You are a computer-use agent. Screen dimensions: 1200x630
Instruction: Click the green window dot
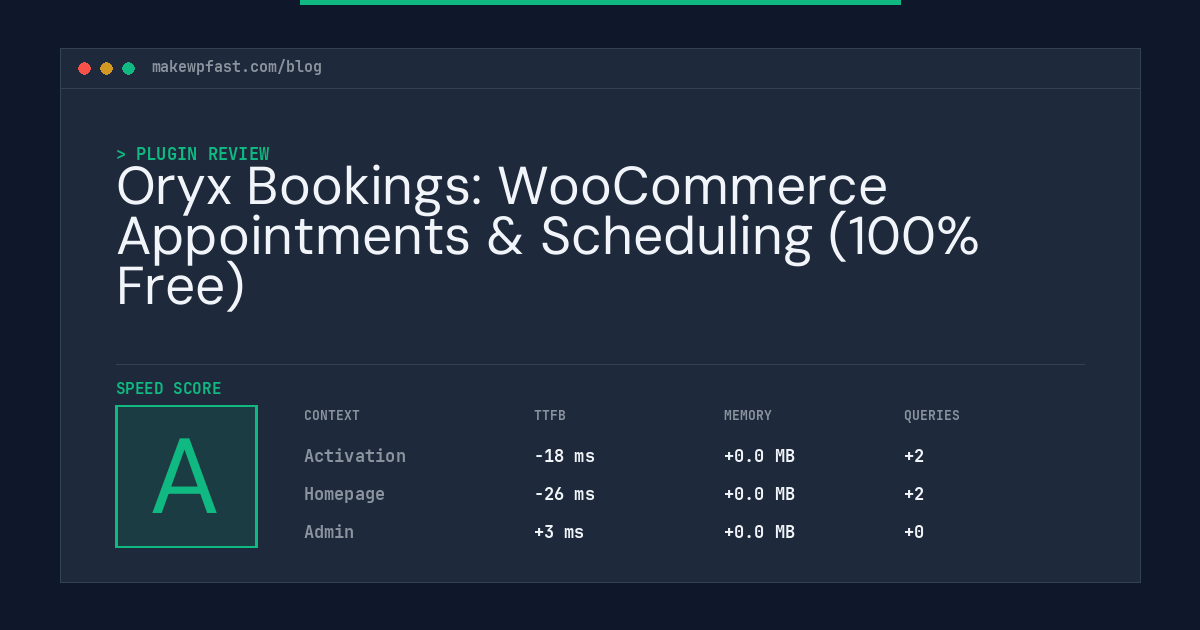point(128,68)
